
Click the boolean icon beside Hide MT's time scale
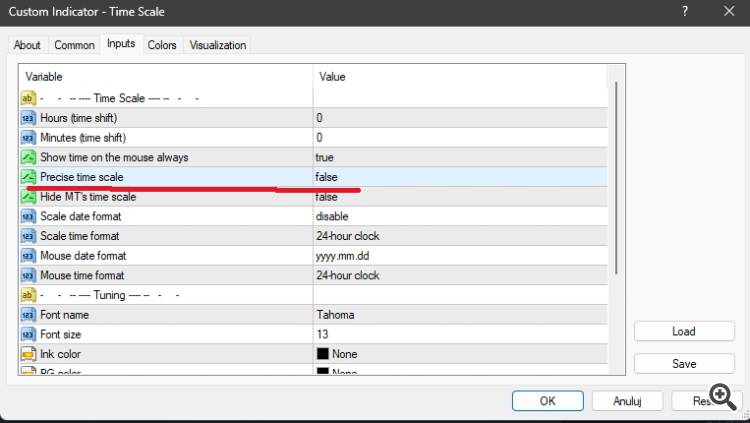28,197
